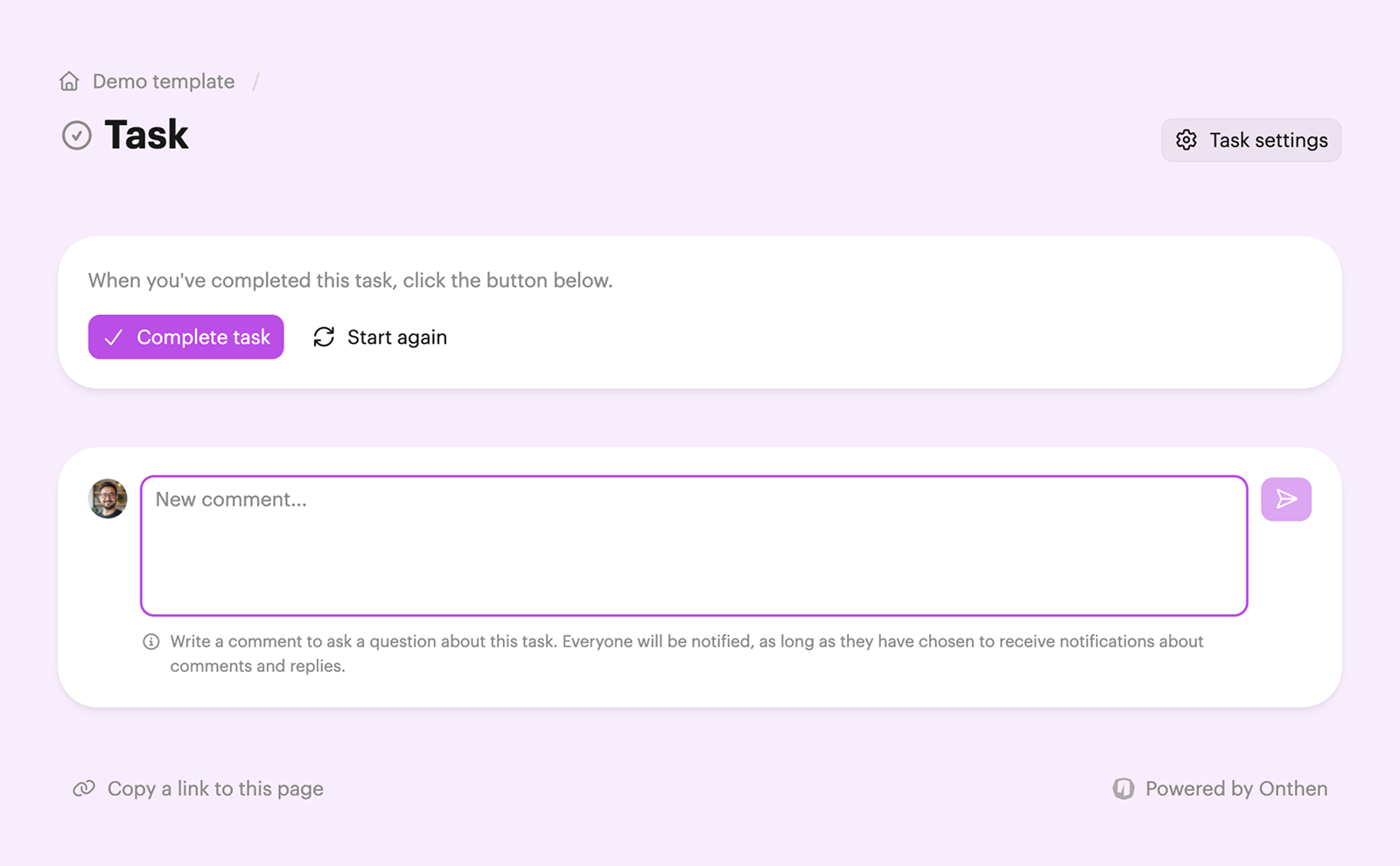
Task: Click the Onthen logo icon
Action: tap(1123, 789)
